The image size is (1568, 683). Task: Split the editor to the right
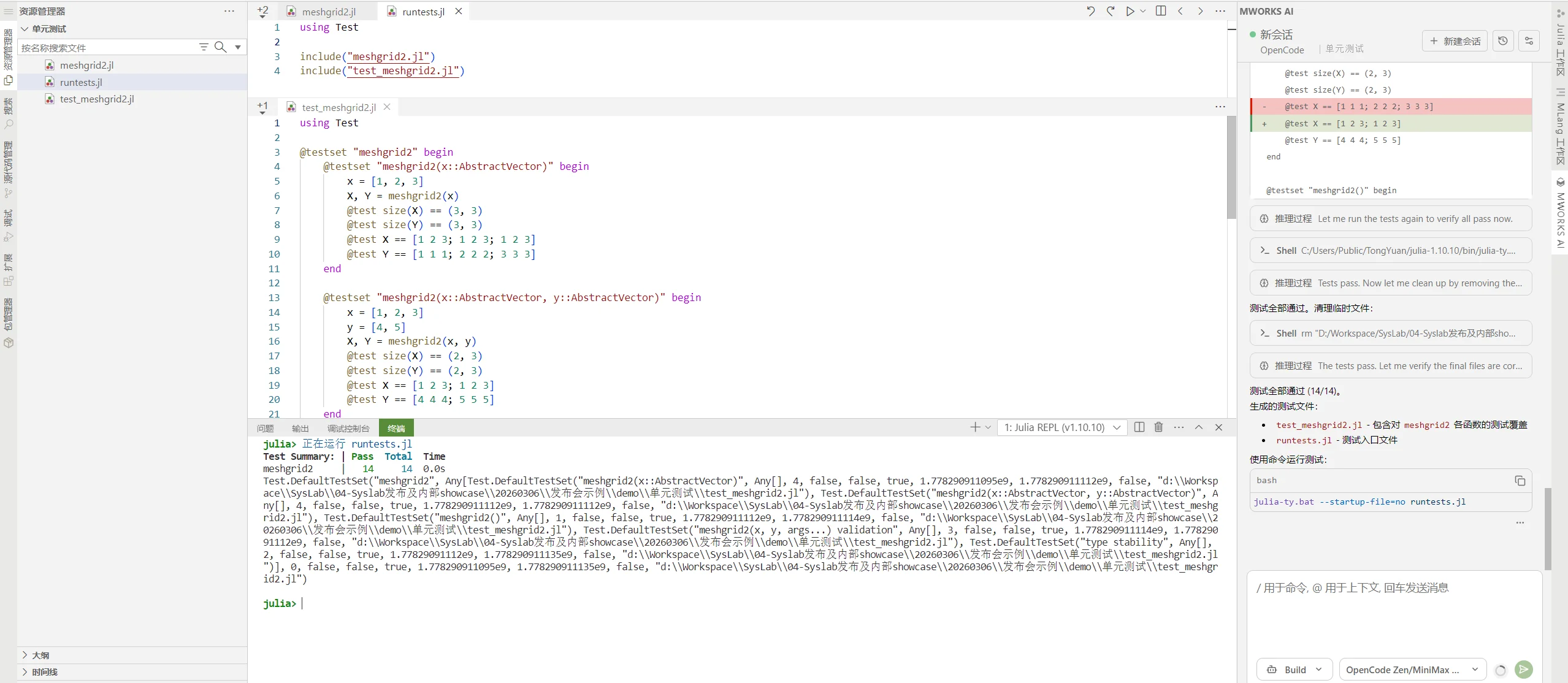[1161, 11]
